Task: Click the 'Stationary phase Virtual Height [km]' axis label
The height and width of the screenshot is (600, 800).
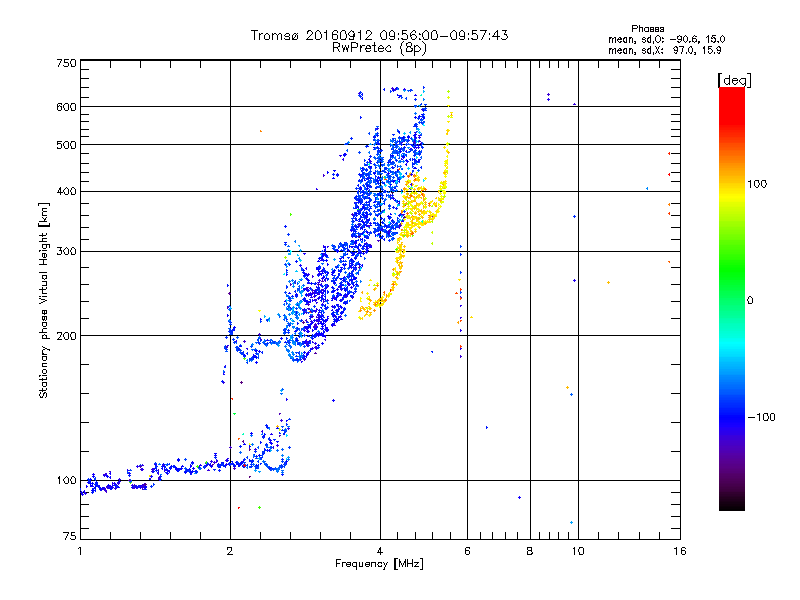Action: (x=44, y=300)
